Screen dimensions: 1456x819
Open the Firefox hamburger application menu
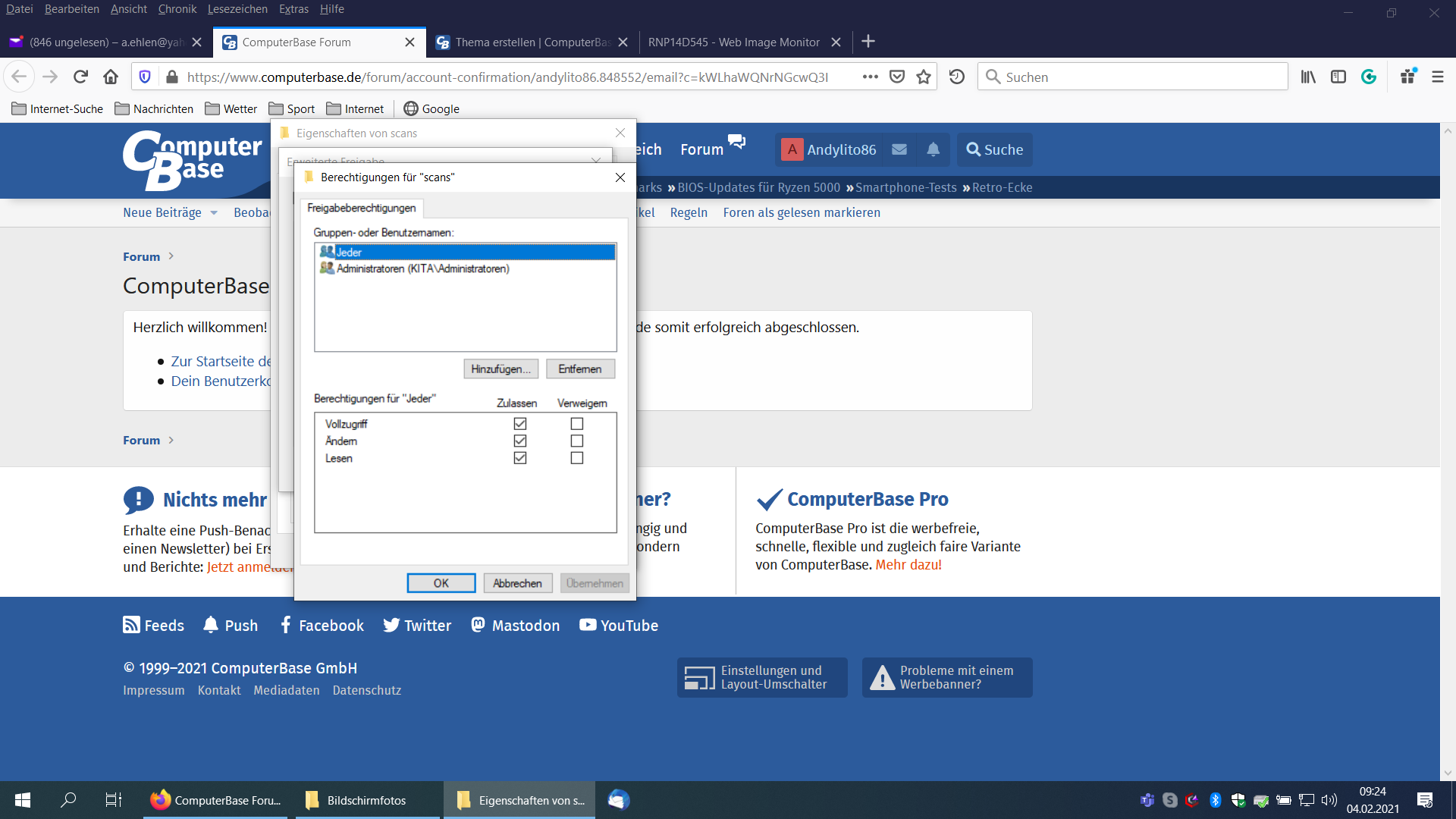(1437, 77)
